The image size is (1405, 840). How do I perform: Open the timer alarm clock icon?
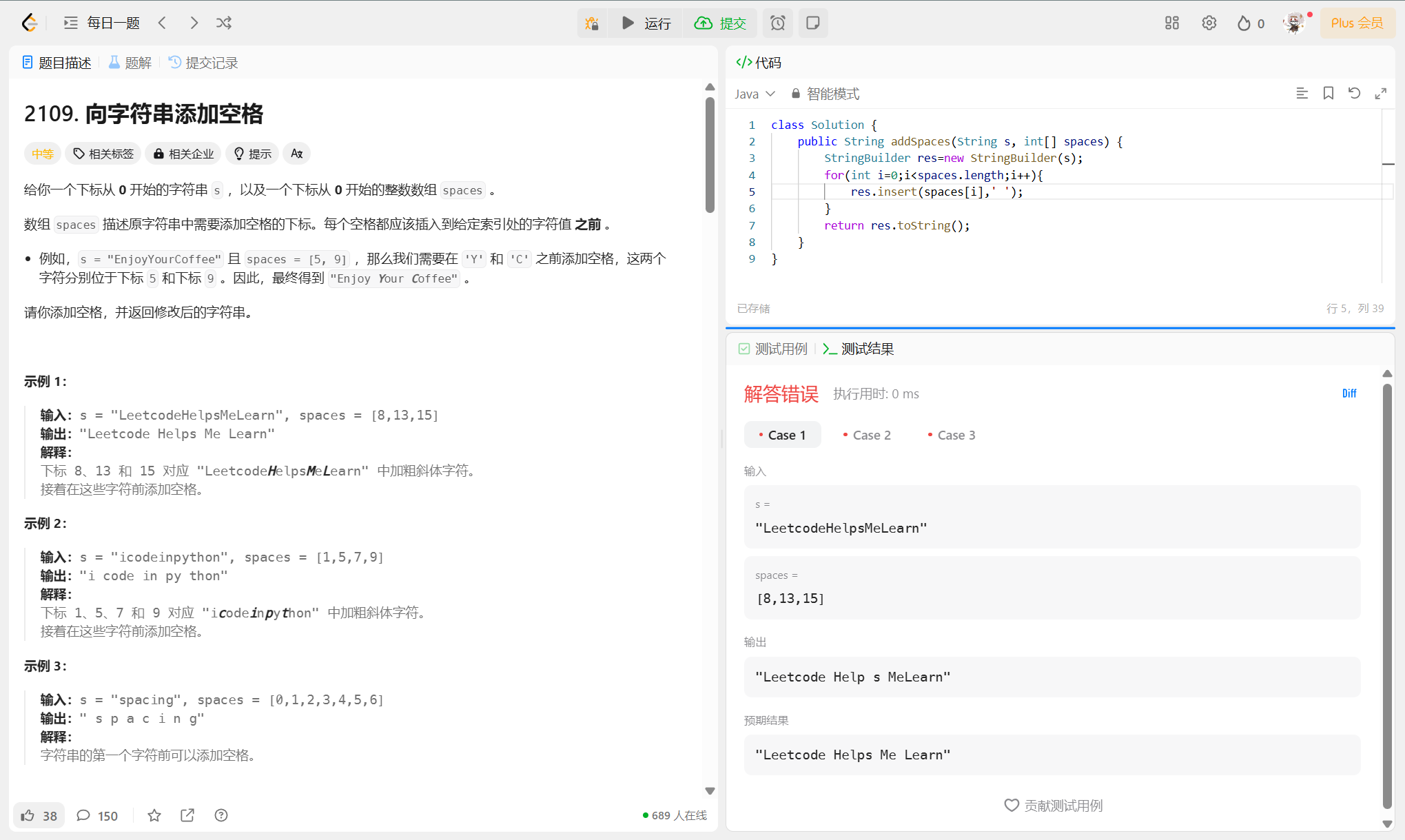777,23
